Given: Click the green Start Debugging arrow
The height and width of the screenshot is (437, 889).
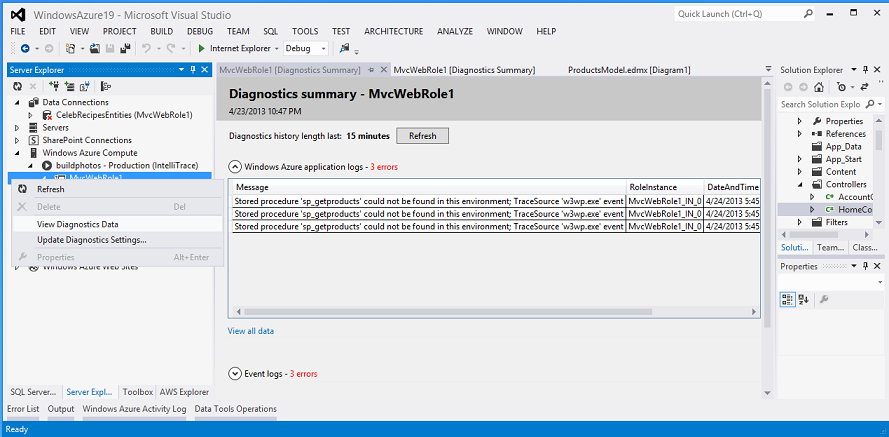Looking at the screenshot, I should 201,49.
